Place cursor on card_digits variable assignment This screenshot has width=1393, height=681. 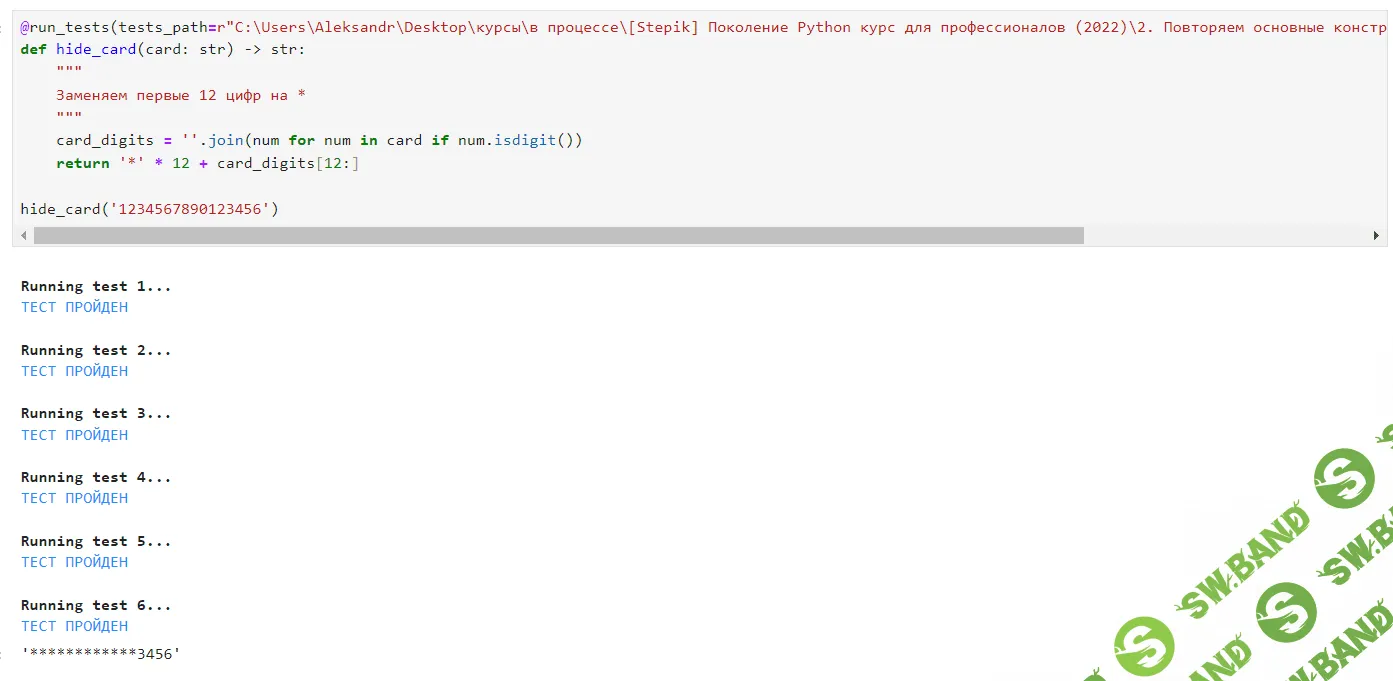point(105,140)
